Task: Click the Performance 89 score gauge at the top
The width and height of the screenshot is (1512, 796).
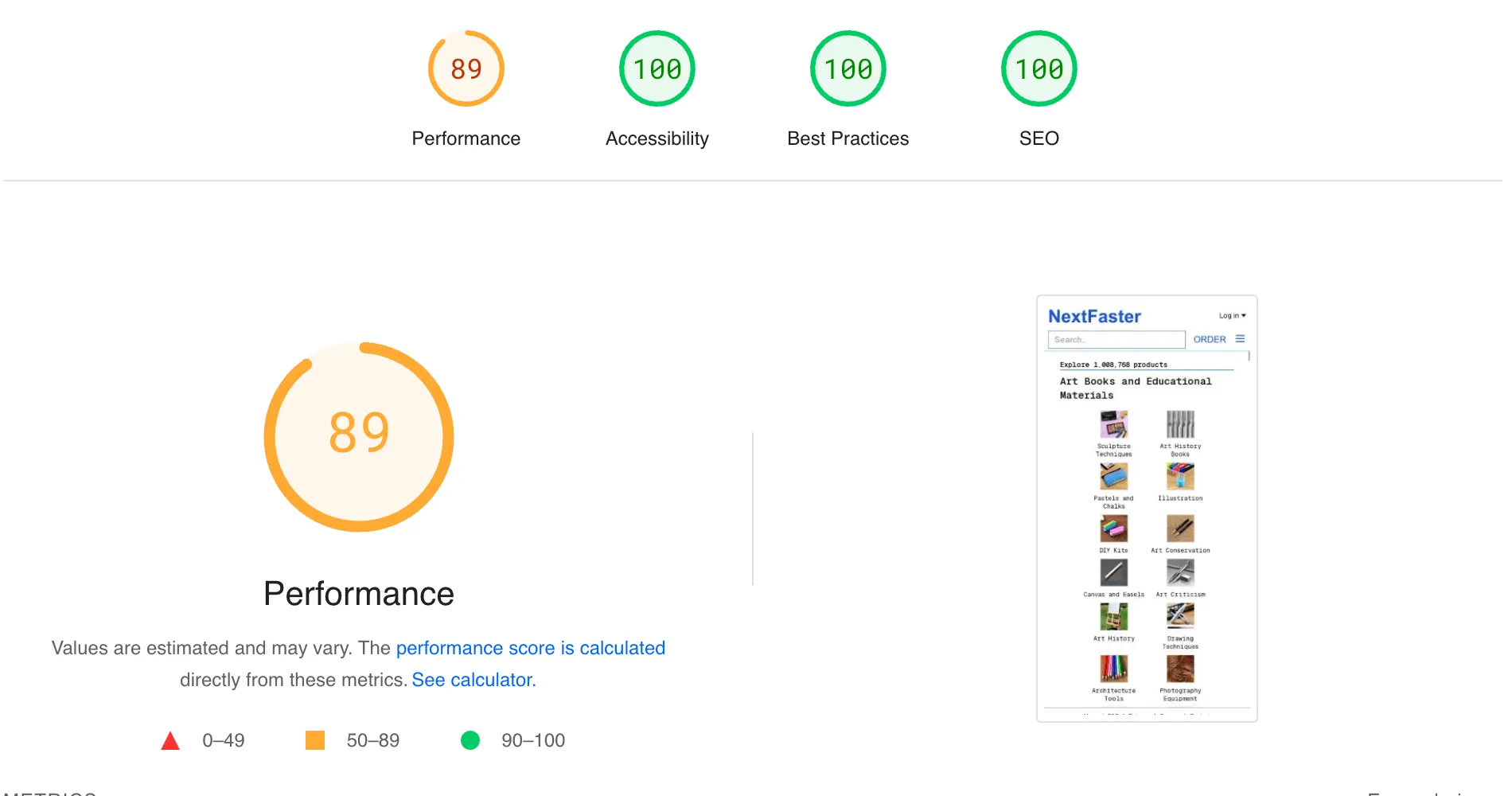Action: point(466,68)
